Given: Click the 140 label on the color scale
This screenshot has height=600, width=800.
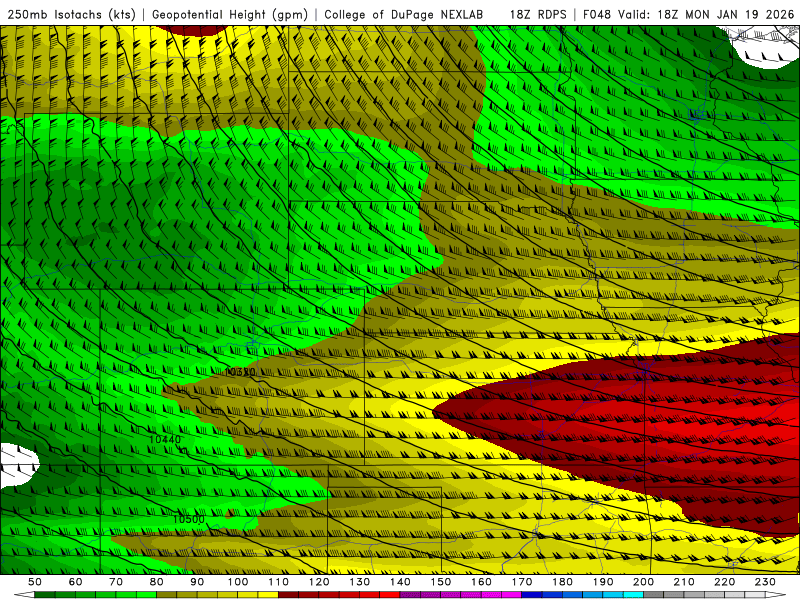Looking at the screenshot, I should click(400, 582).
